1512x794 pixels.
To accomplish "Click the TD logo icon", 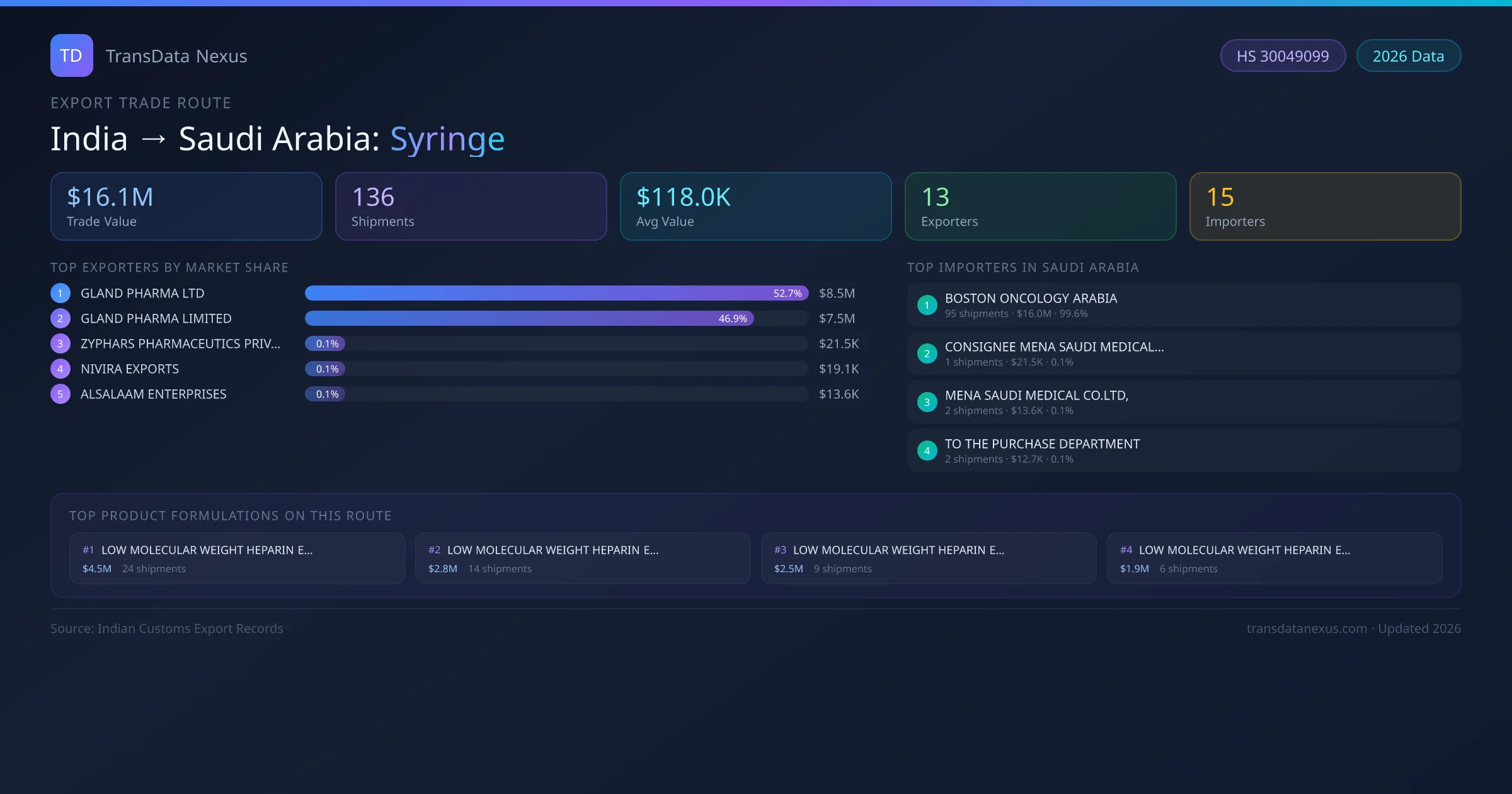I will click(x=71, y=55).
